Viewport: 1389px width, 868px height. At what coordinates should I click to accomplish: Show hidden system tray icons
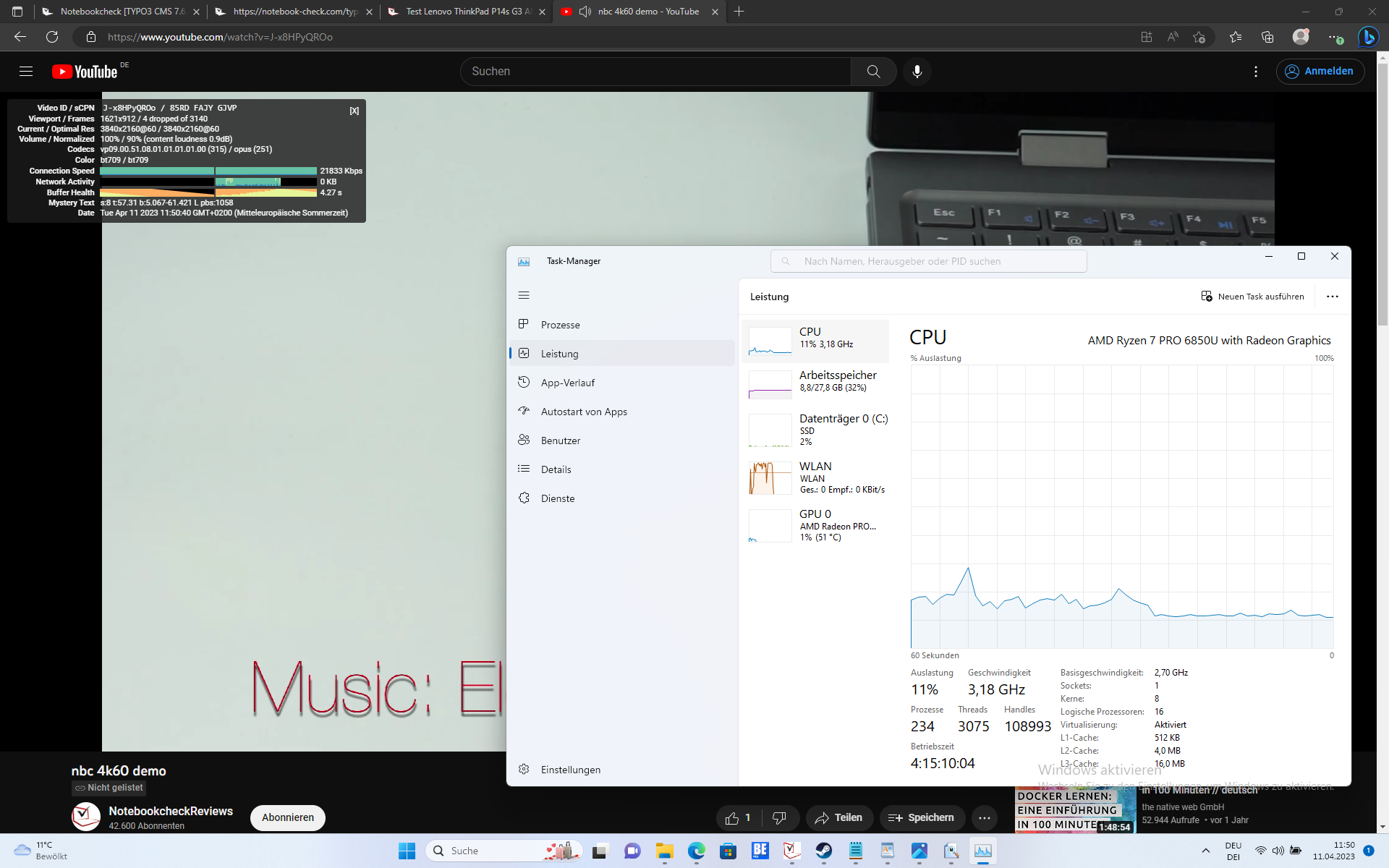point(1205,851)
